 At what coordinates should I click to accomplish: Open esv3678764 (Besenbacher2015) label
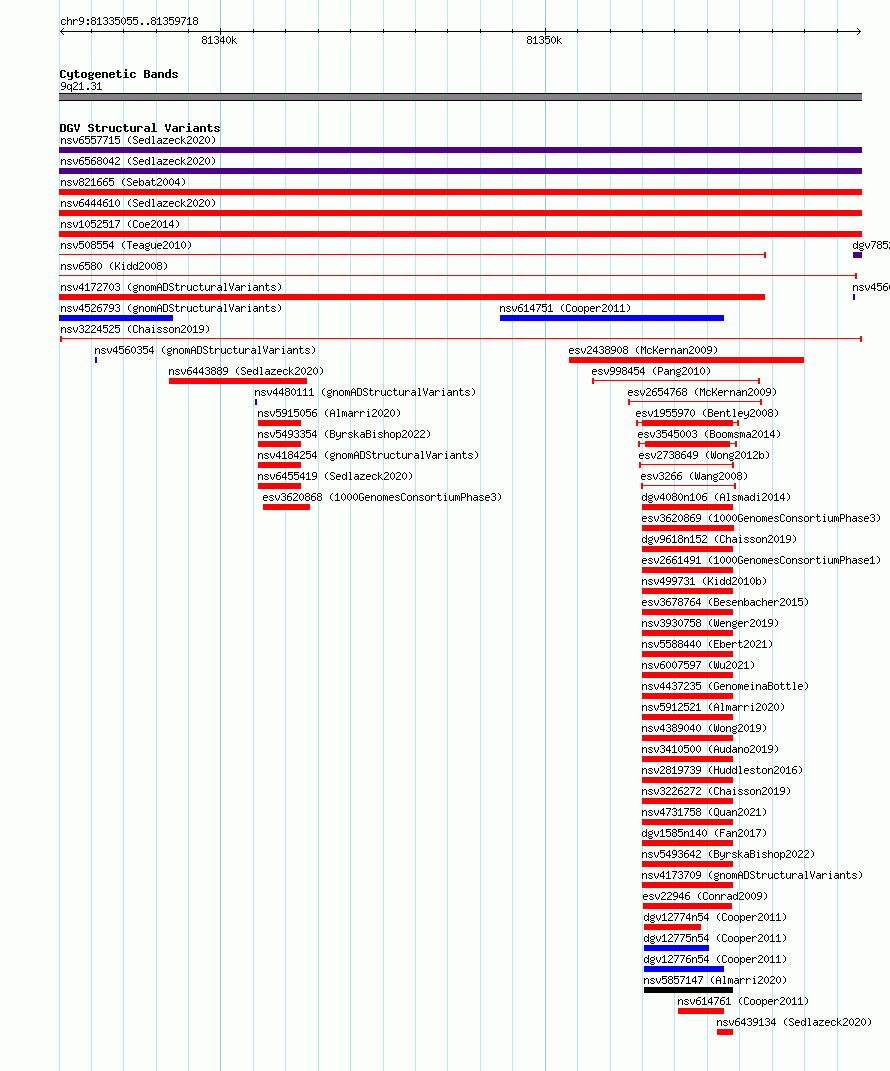725,602
